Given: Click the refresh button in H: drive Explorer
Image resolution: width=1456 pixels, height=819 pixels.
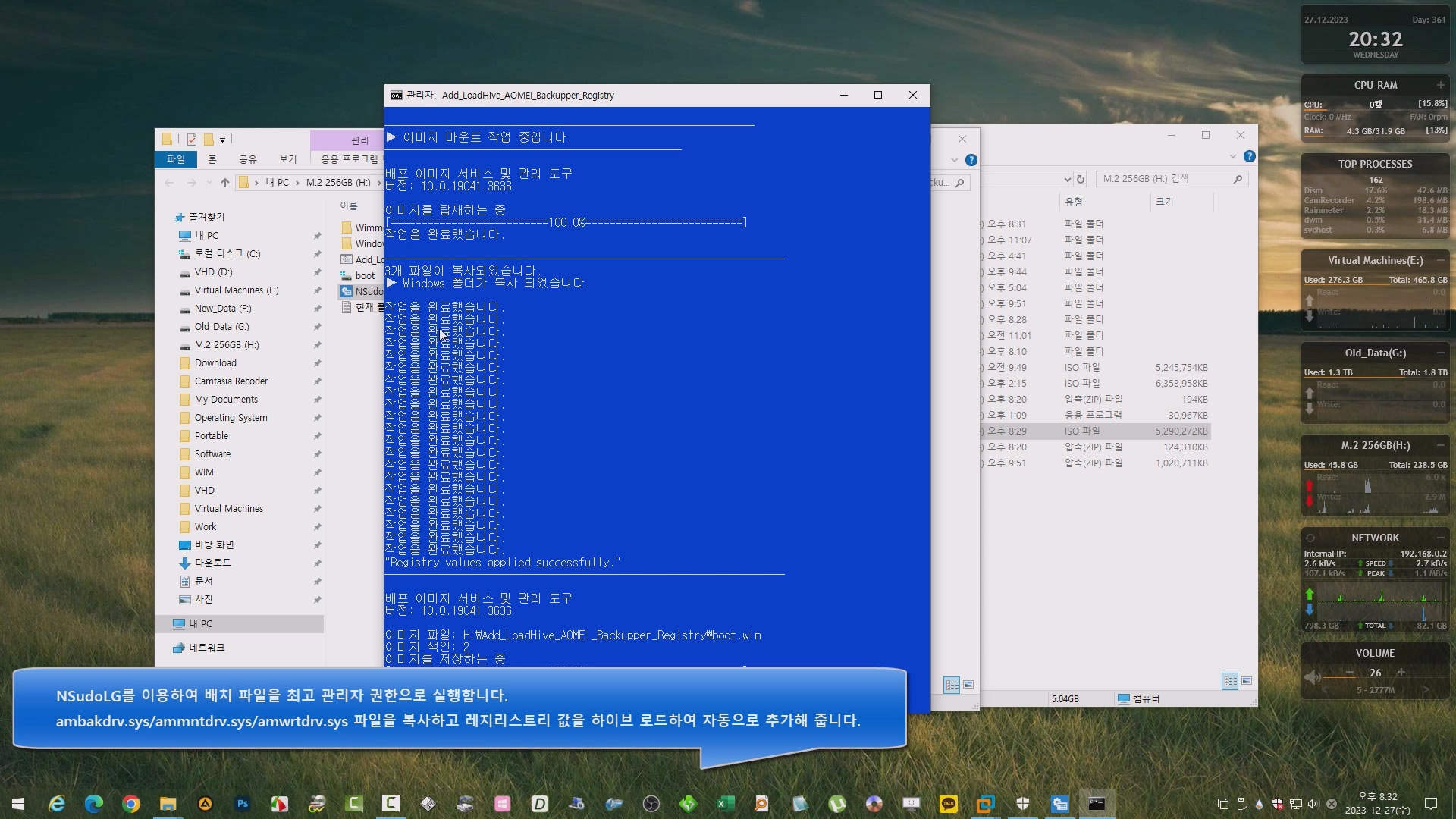Looking at the screenshot, I should [x=1081, y=179].
